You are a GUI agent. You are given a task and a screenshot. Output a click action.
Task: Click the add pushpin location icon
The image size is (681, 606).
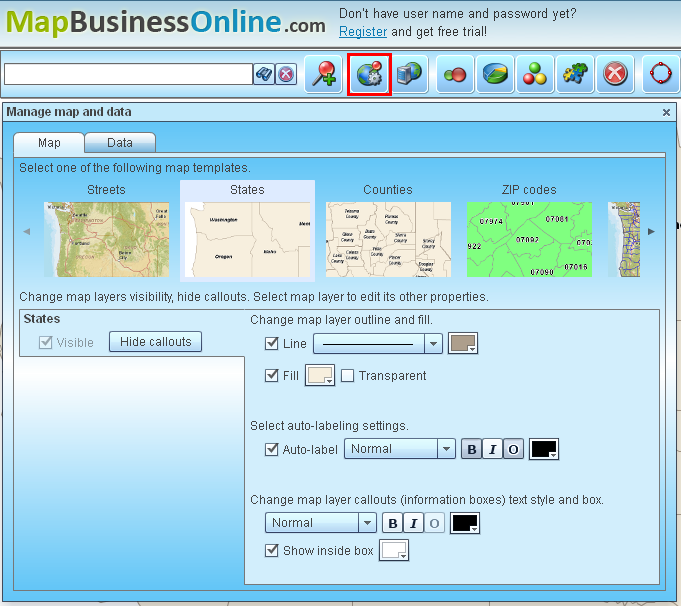coord(324,74)
